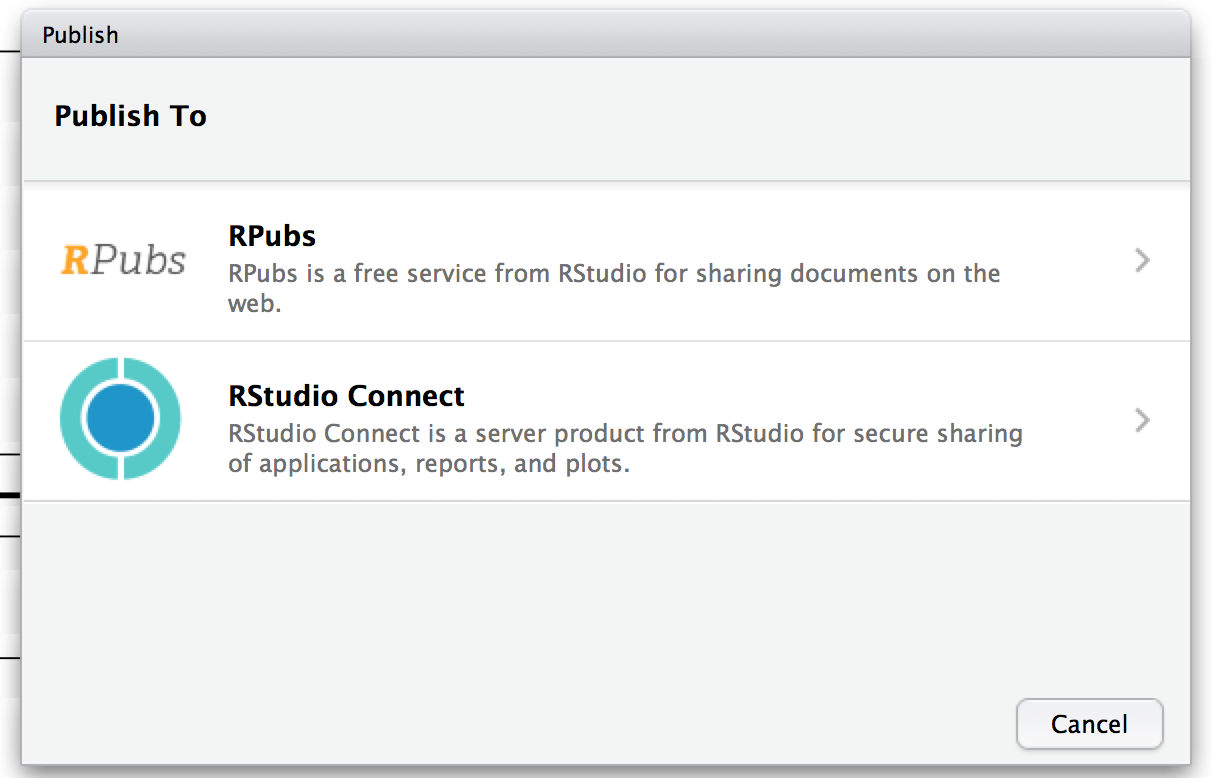Click the RPubs free service description text
Image resolution: width=1212 pixels, height=778 pixels.
coord(614,288)
